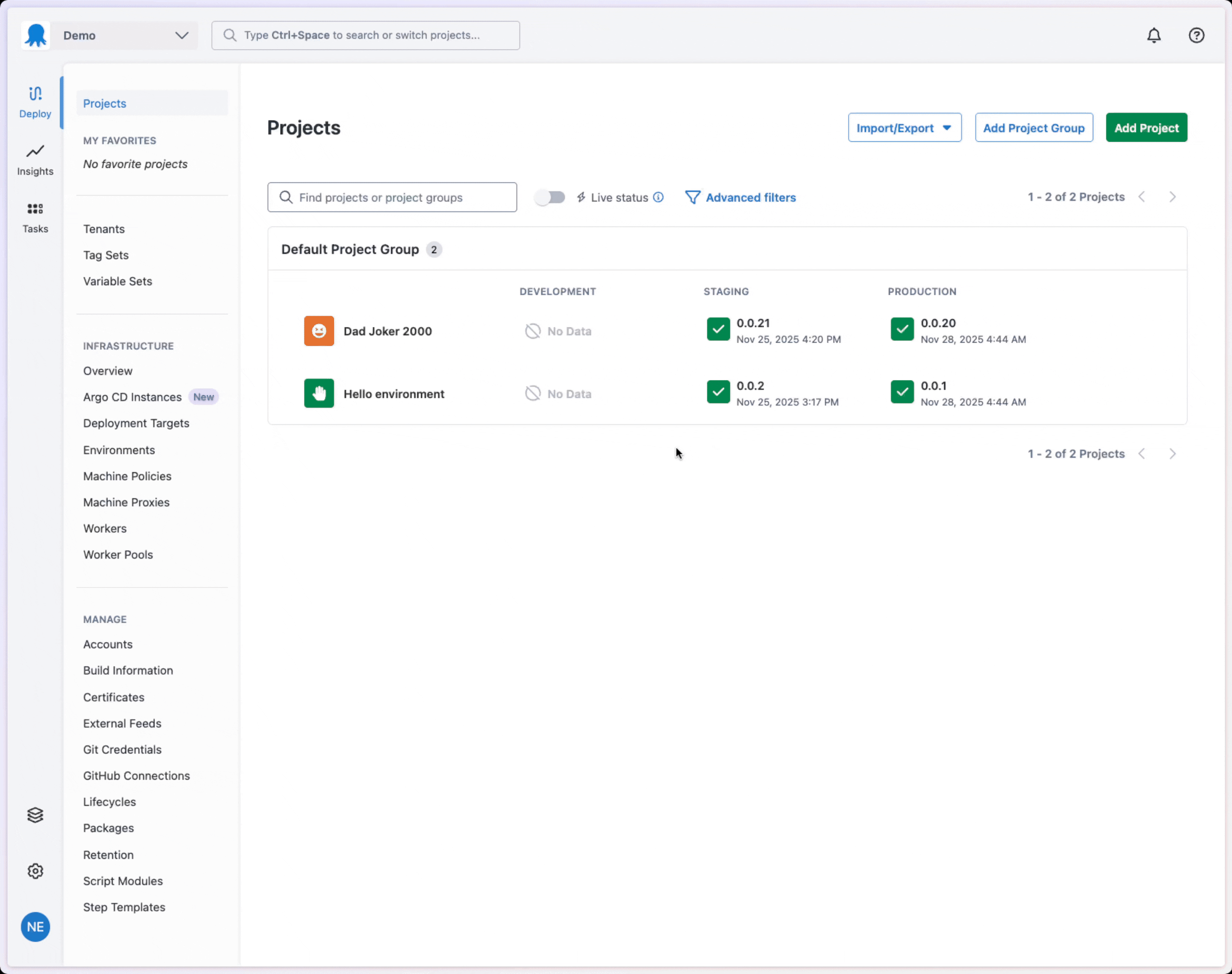The height and width of the screenshot is (974, 1232).
Task: Toggle the Live status switch
Action: click(550, 197)
